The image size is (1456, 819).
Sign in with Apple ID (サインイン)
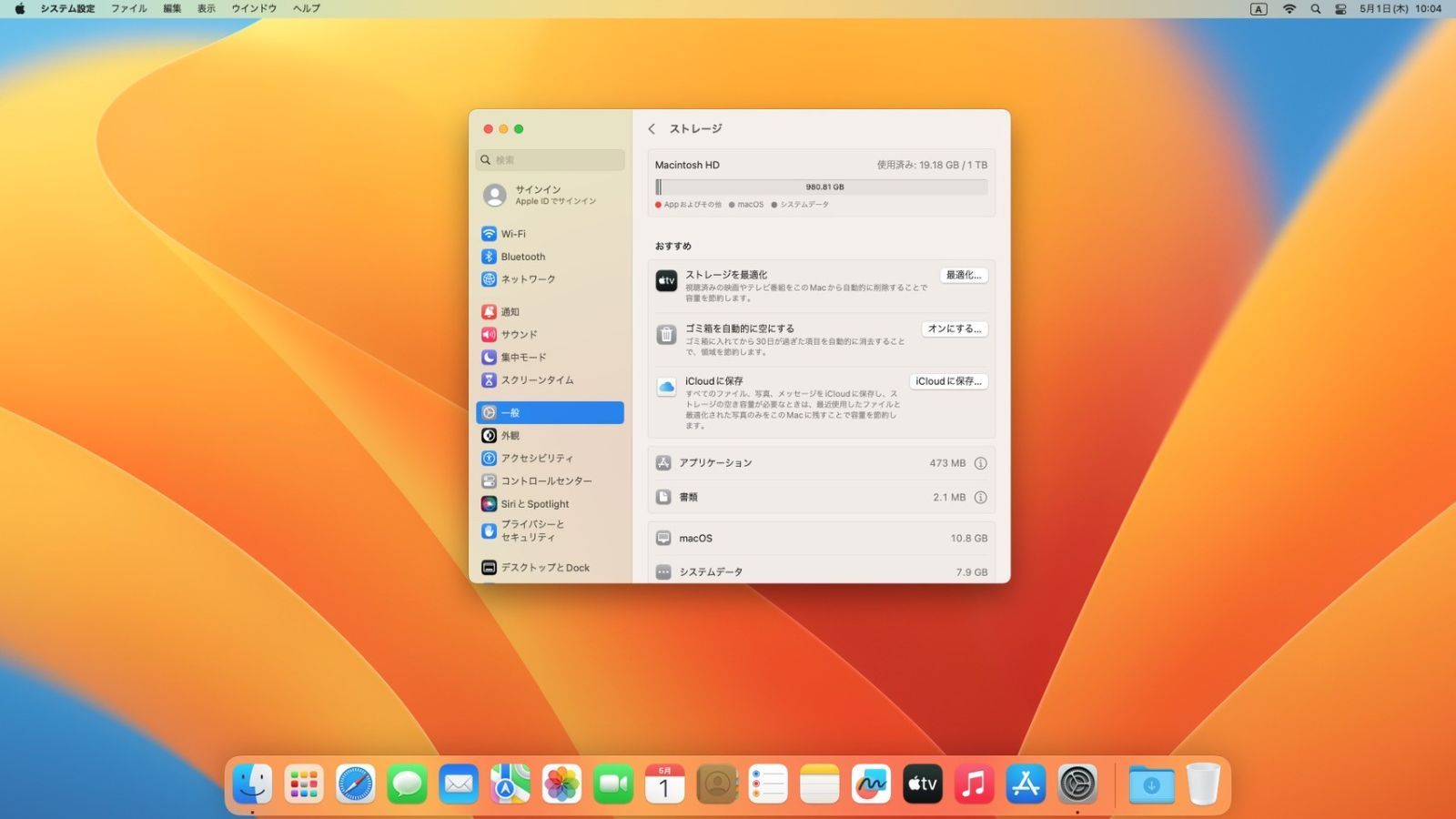[550, 195]
